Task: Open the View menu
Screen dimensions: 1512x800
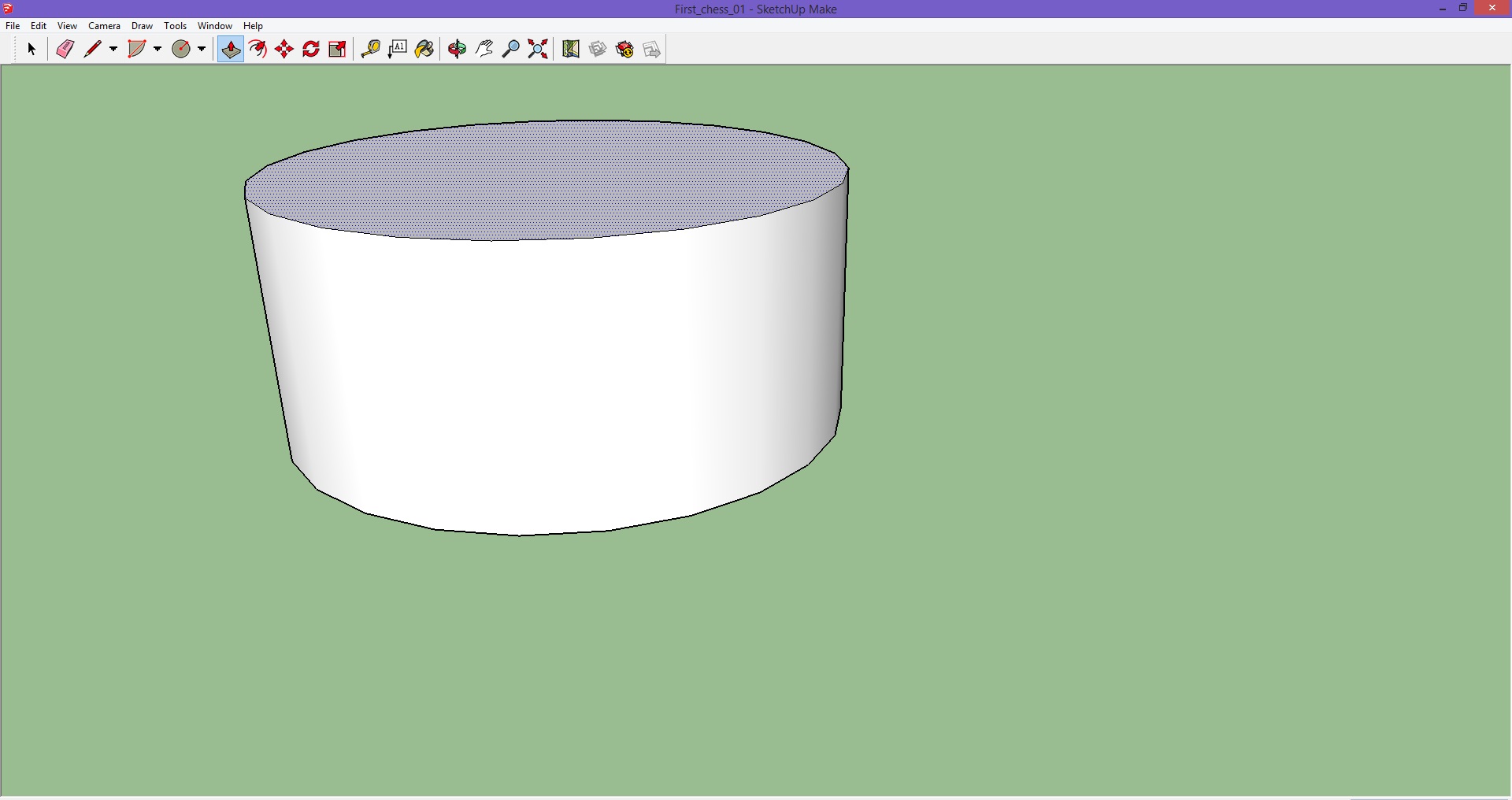Action: [x=68, y=26]
